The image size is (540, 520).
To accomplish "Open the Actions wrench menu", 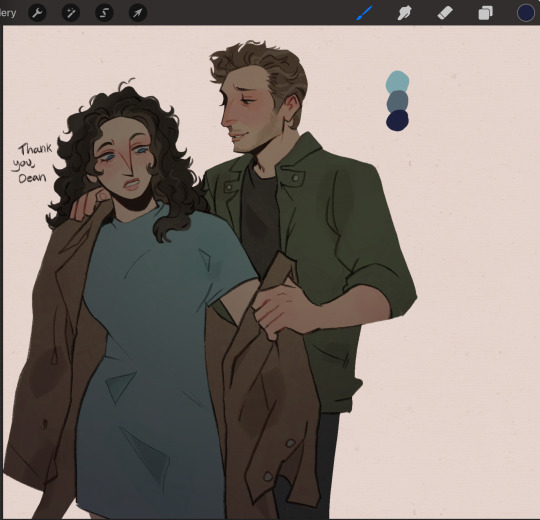I will (37, 13).
